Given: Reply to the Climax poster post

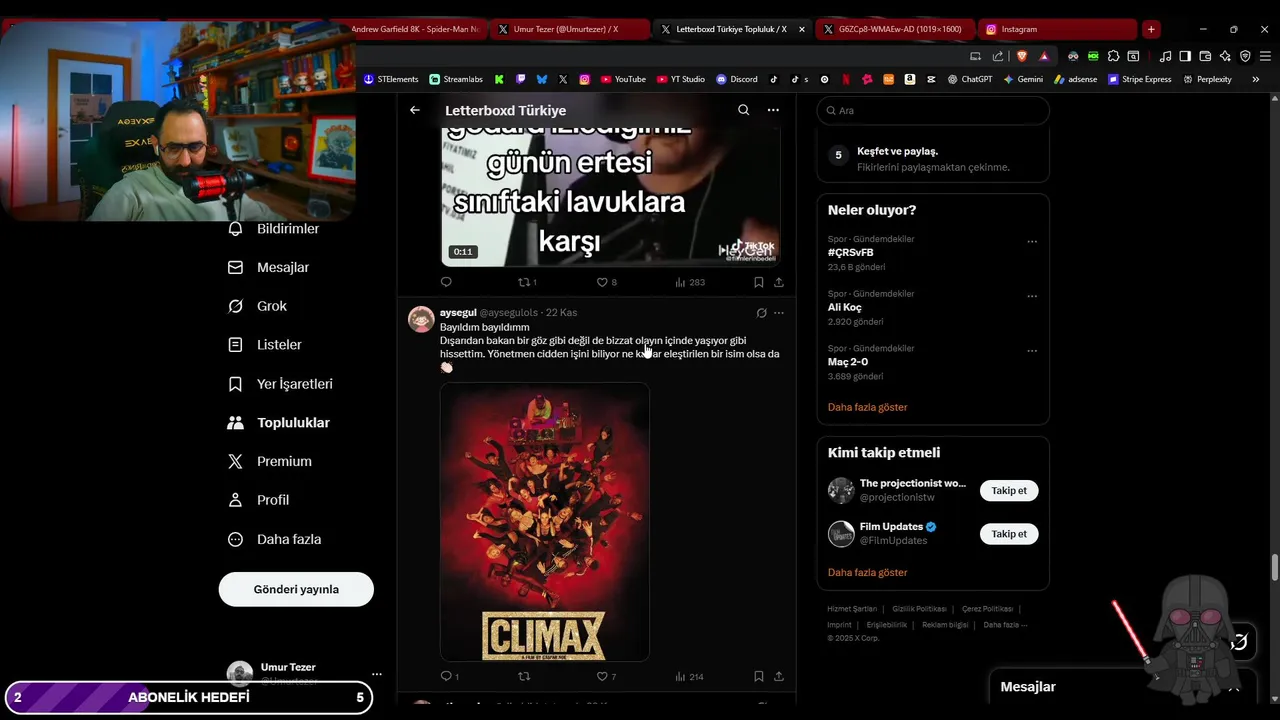Looking at the screenshot, I should pyautogui.click(x=449, y=676).
